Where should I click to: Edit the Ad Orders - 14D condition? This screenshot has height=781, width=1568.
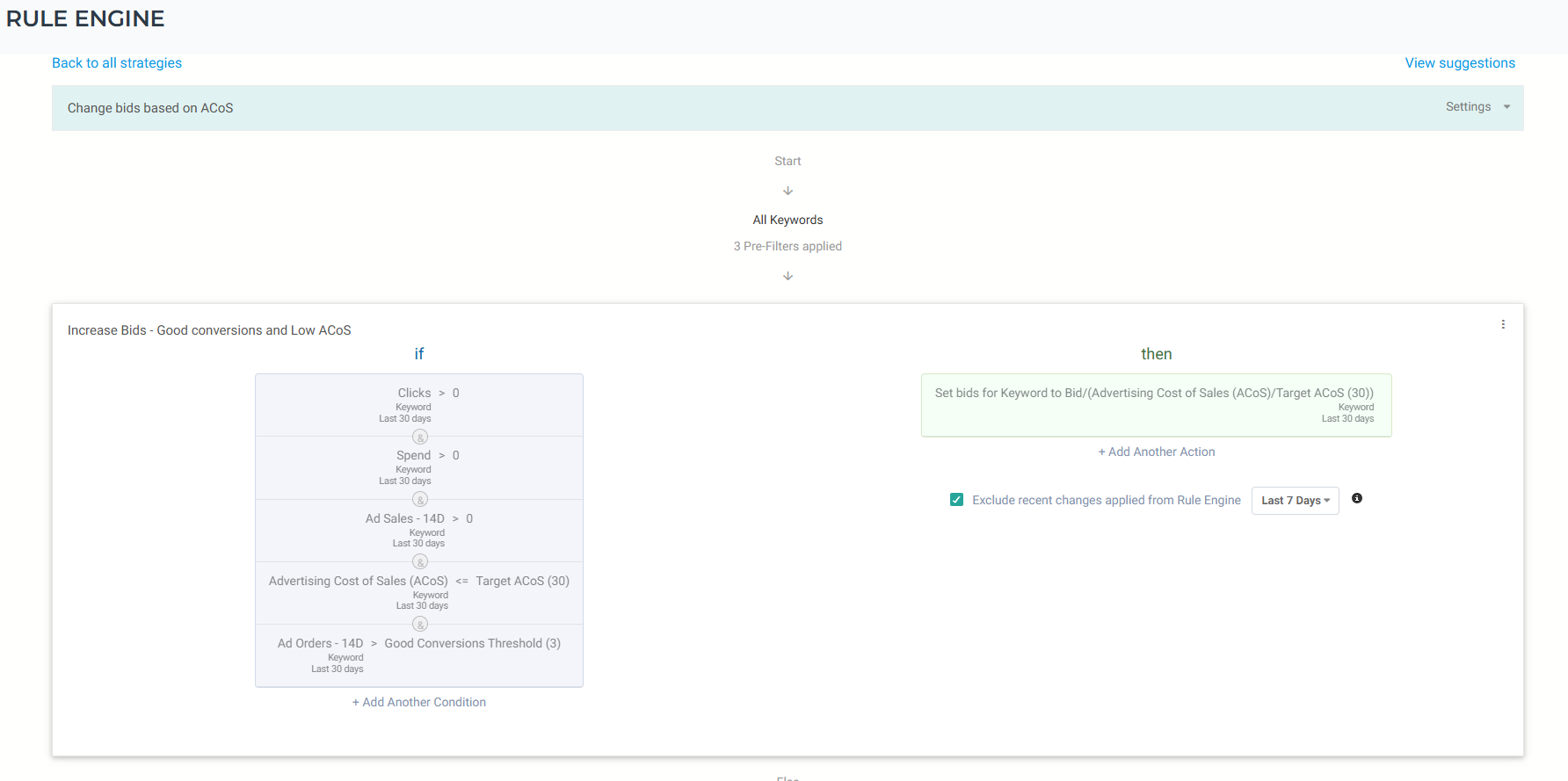(x=419, y=655)
